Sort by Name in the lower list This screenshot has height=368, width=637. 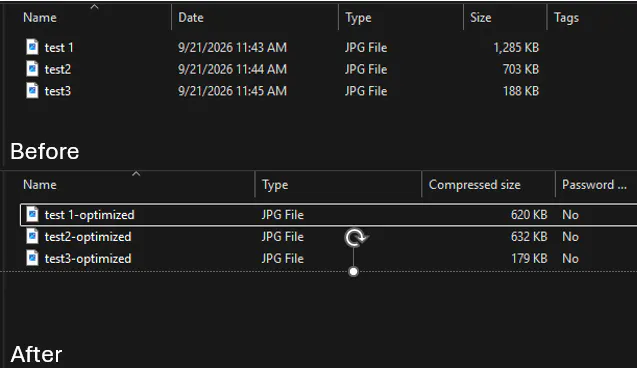[x=40, y=184]
